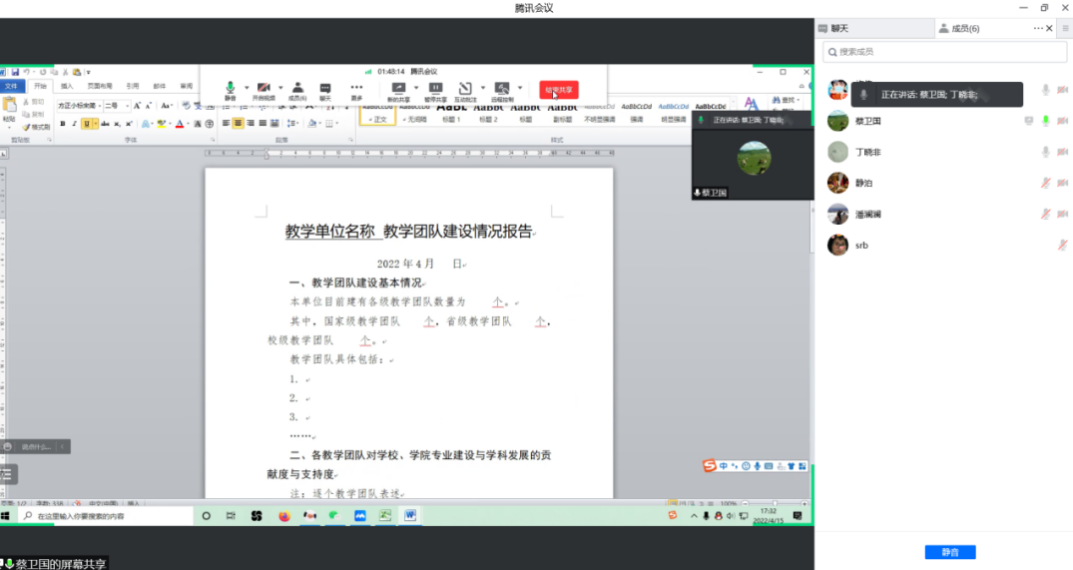
Task: Click the red 结束共享 end sharing button
Action: click(558, 90)
